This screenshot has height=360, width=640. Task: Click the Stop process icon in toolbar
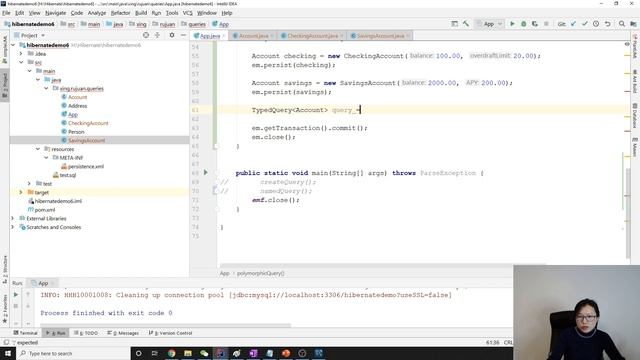click(546, 24)
